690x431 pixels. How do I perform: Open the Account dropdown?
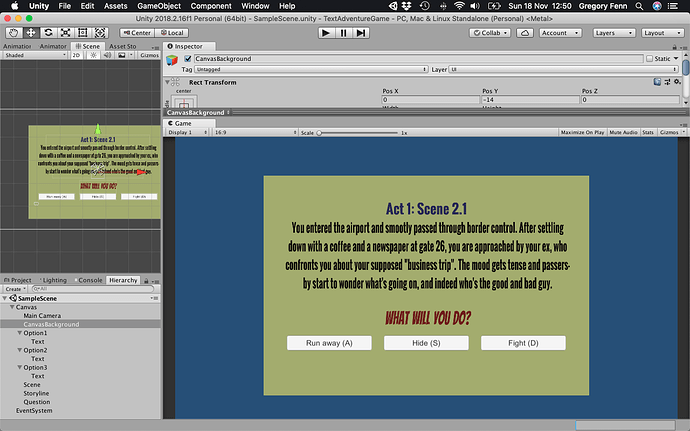pos(560,33)
